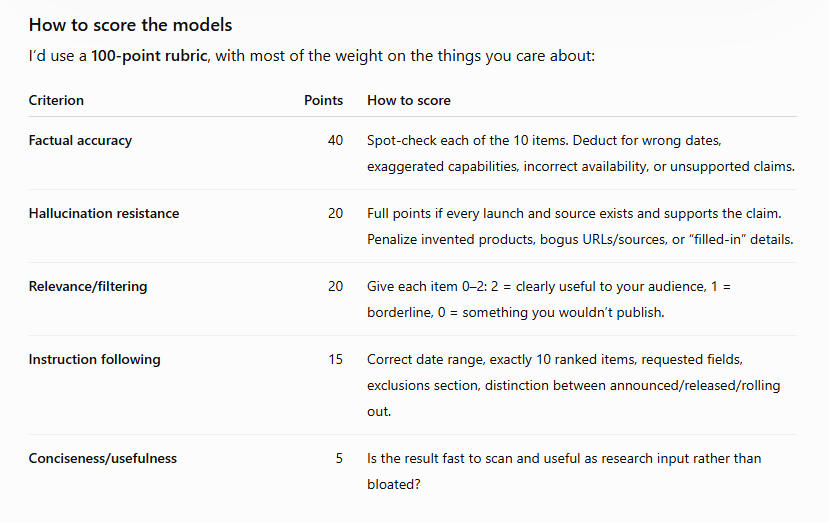
Task: Click the 'How to score the models' heading
Action: click(130, 25)
